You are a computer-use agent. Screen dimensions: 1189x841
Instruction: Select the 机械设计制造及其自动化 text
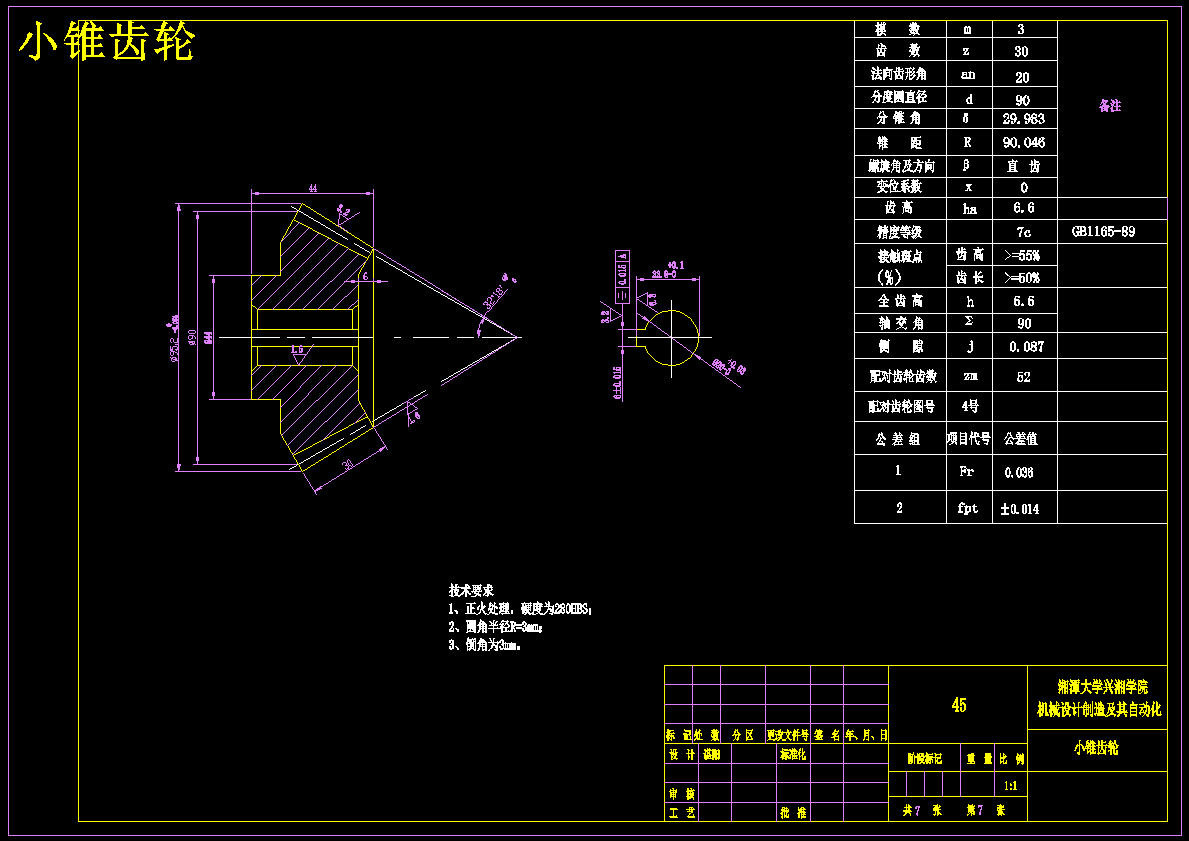coord(1099,710)
